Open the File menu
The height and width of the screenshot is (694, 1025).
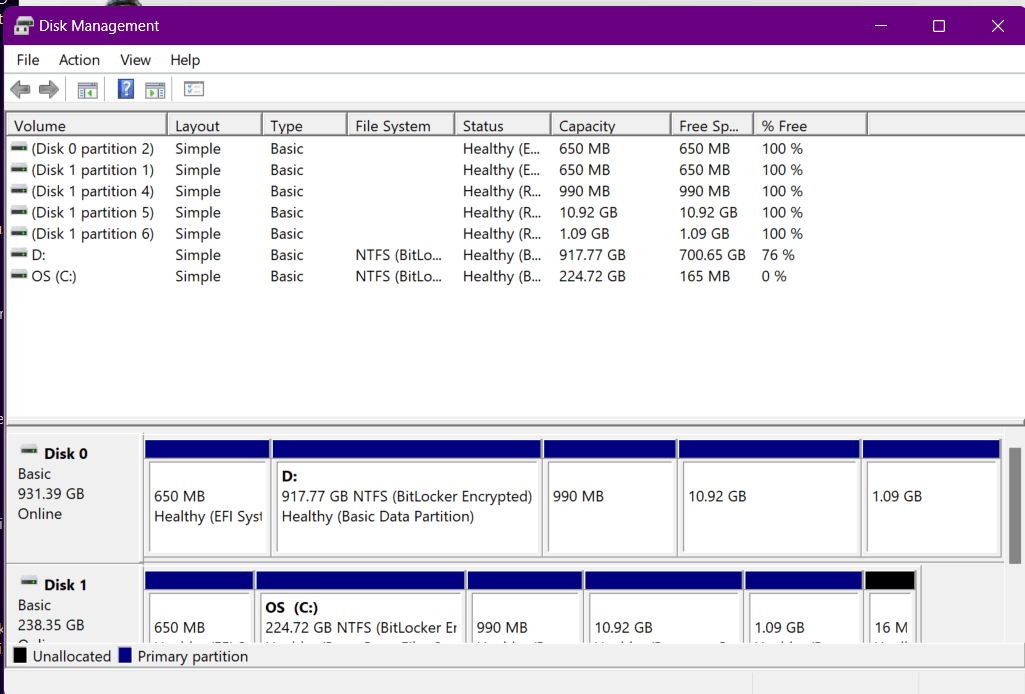28,60
